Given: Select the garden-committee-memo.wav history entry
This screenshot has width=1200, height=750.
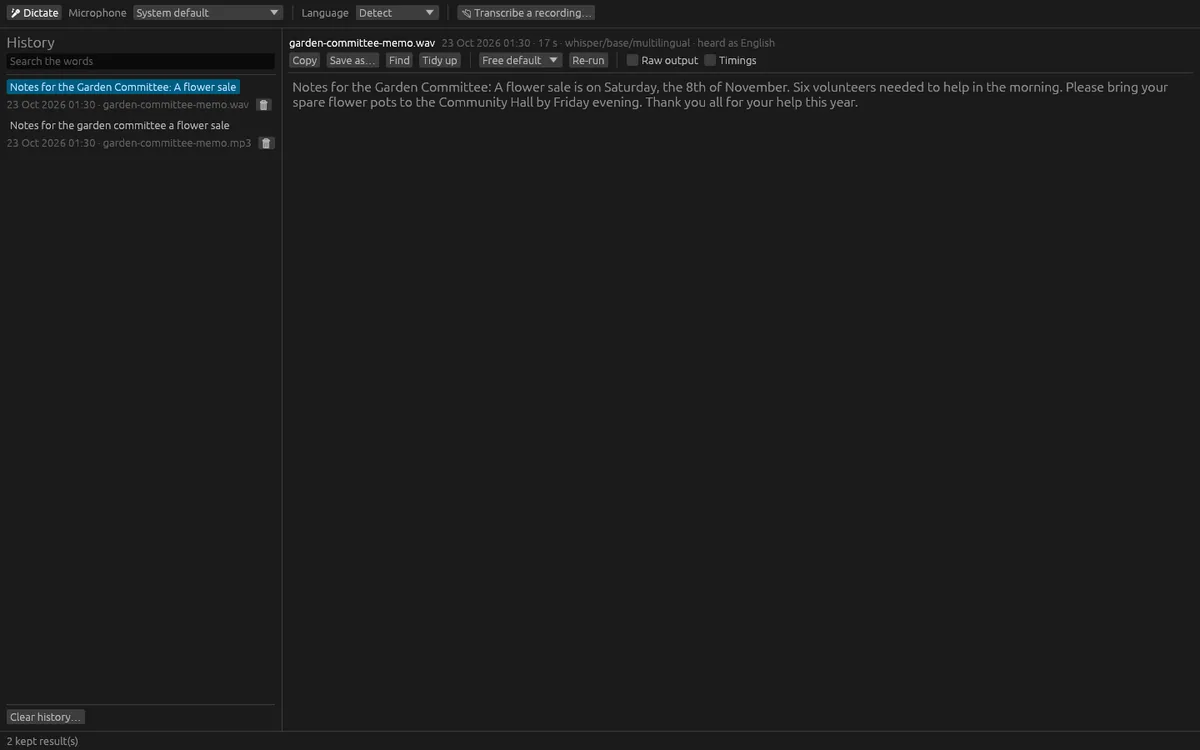Looking at the screenshot, I should coord(123,87).
